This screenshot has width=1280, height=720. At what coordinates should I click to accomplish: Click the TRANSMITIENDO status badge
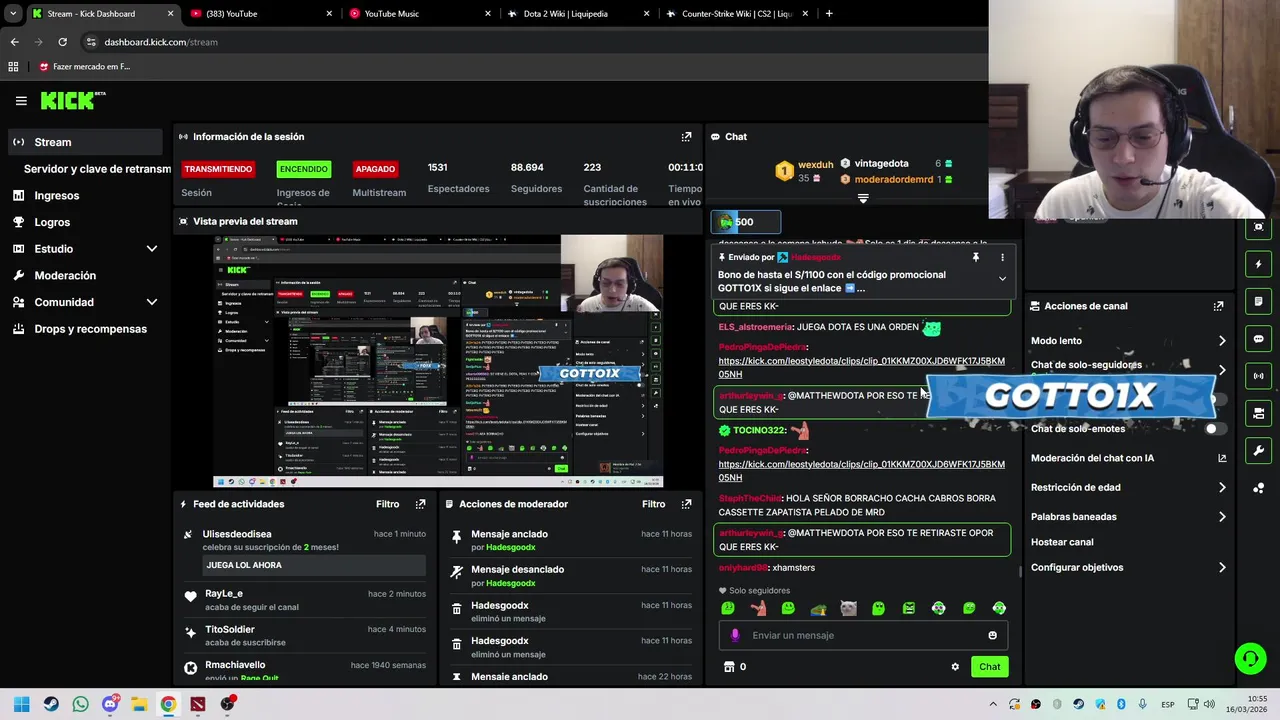[218, 169]
